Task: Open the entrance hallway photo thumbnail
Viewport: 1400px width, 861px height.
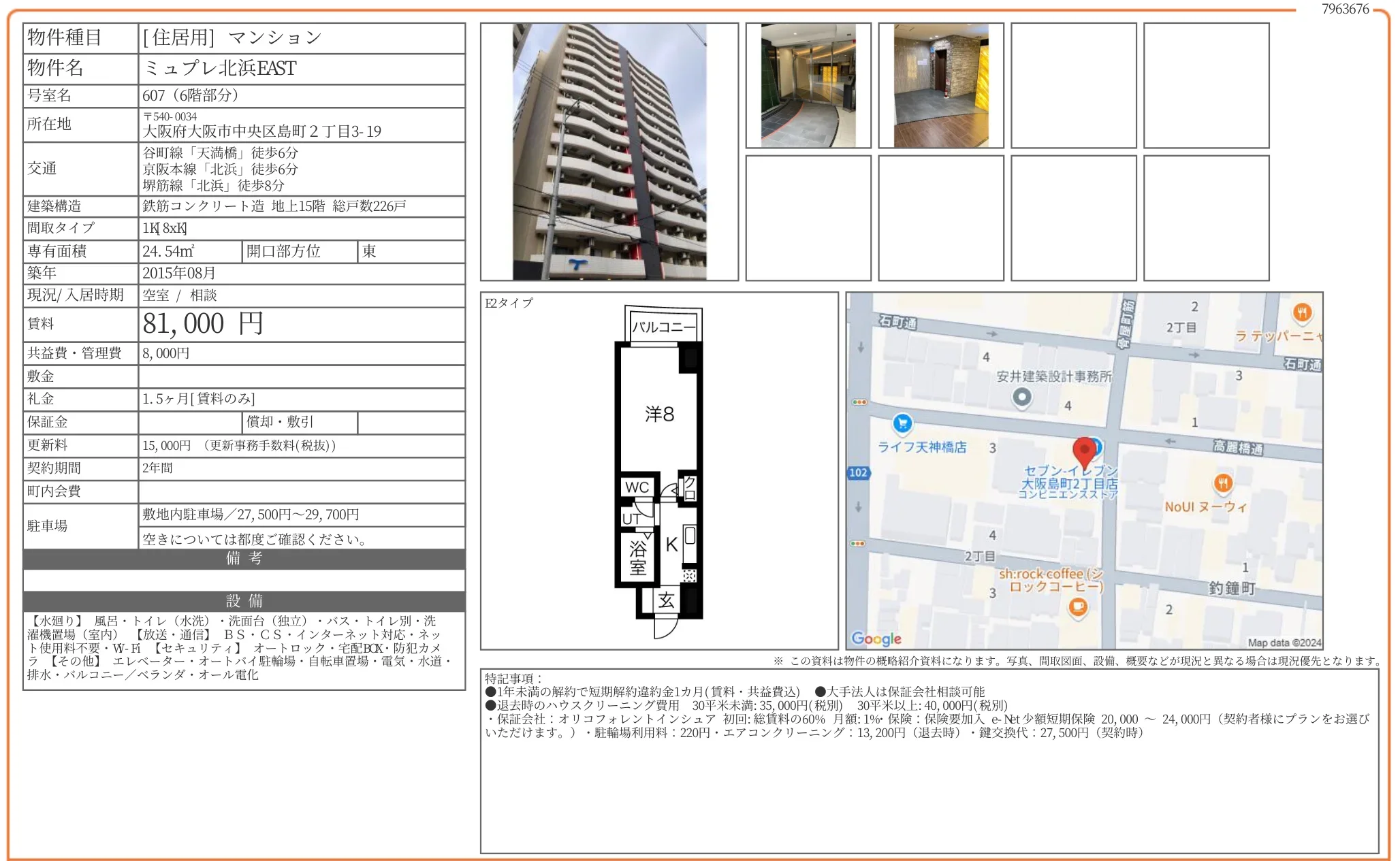Action: point(808,86)
